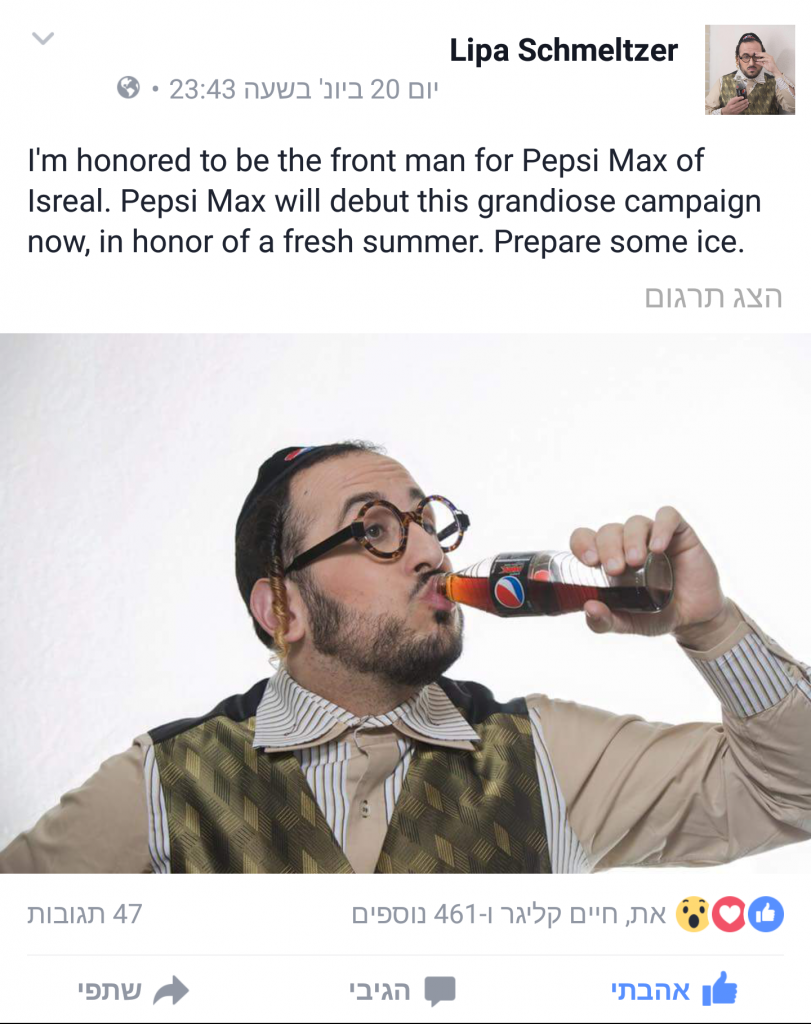Open the post options chevron
811x1024 pixels.
tap(43, 39)
